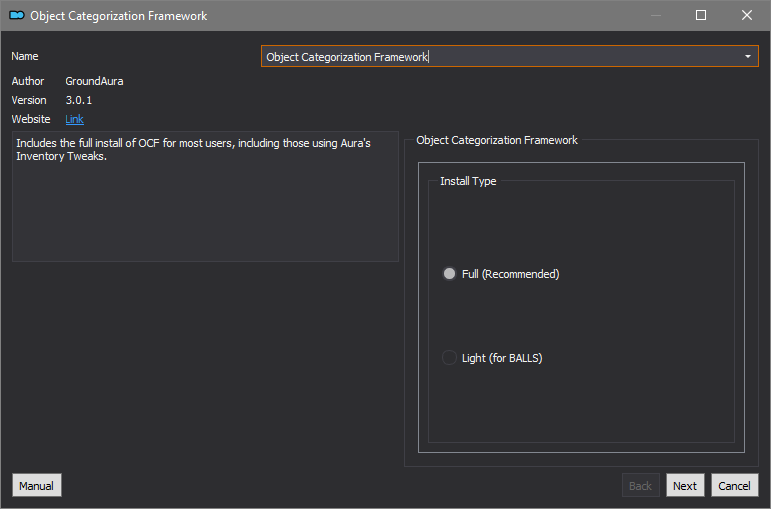Maximize the installer window
The image size is (771, 509).
tap(701, 15)
